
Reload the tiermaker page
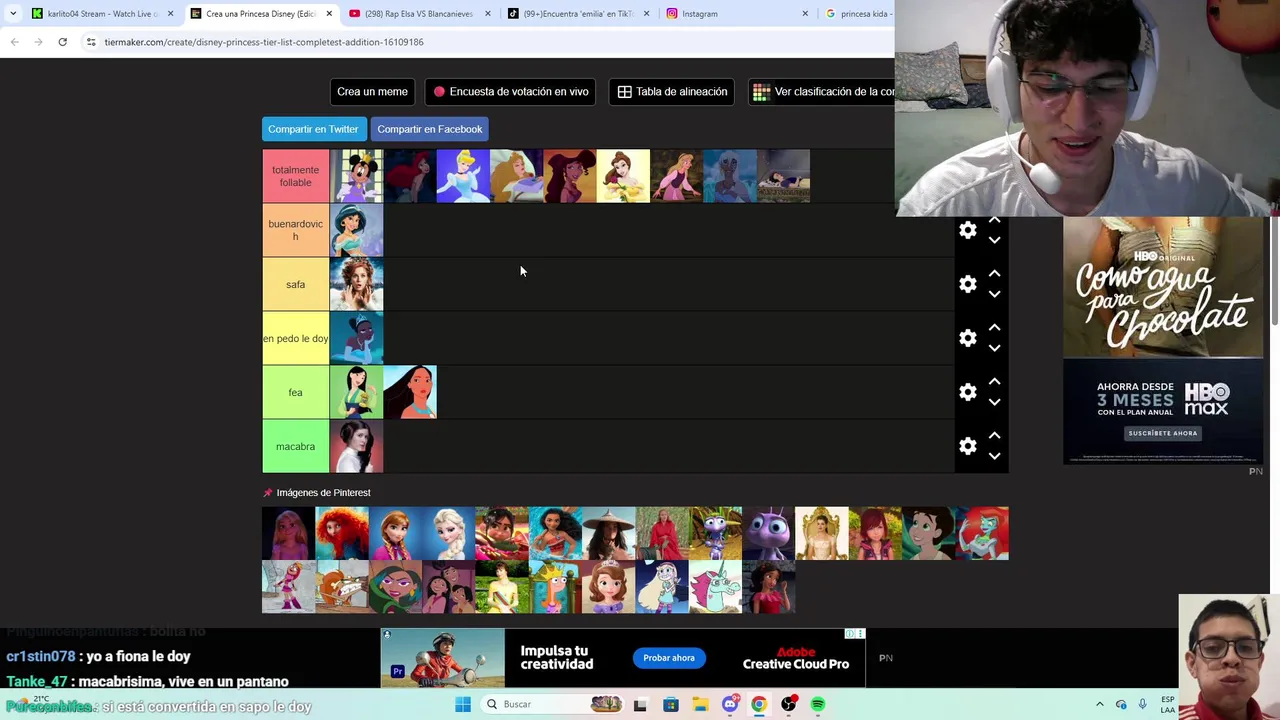pyautogui.click(x=62, y=42)
